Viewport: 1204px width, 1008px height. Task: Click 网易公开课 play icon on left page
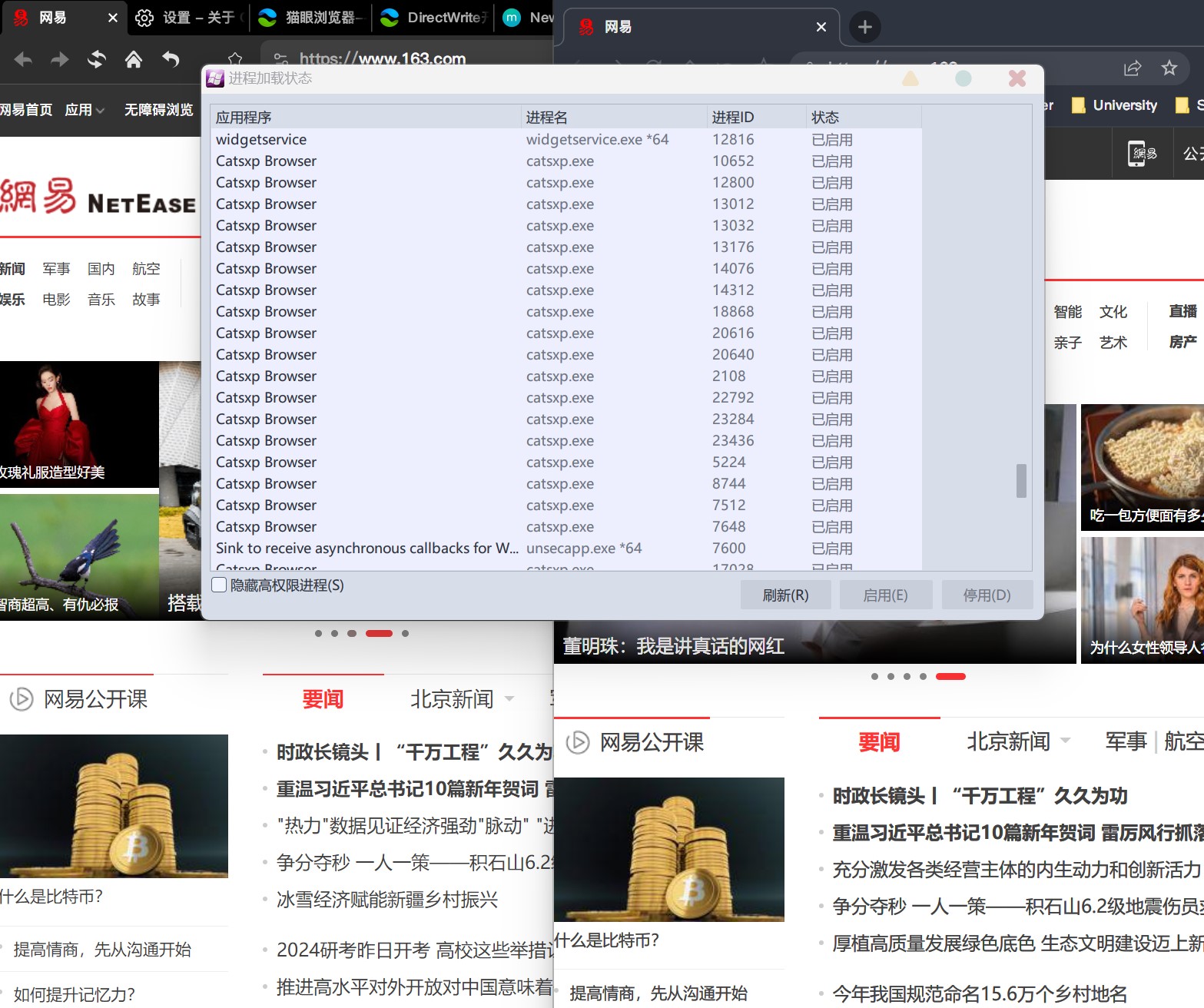coord(22,698)
